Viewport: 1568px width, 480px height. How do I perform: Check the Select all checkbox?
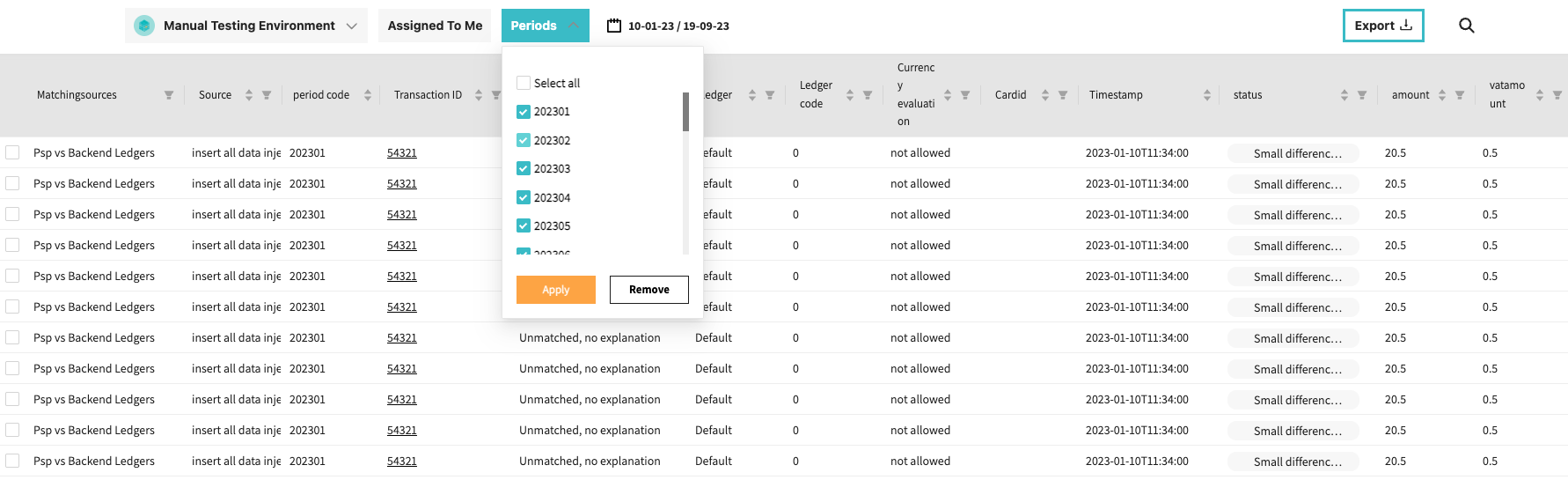[524, 83]
